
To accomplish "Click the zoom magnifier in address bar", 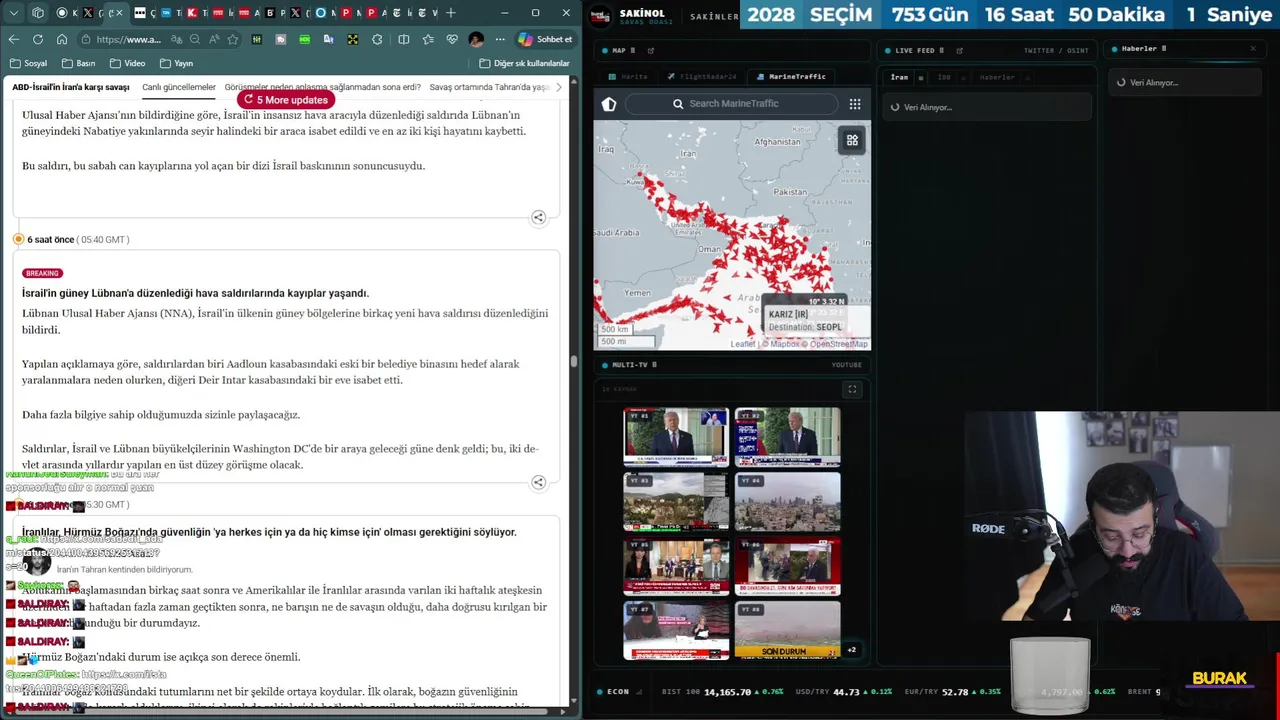I will pos(194,39).
